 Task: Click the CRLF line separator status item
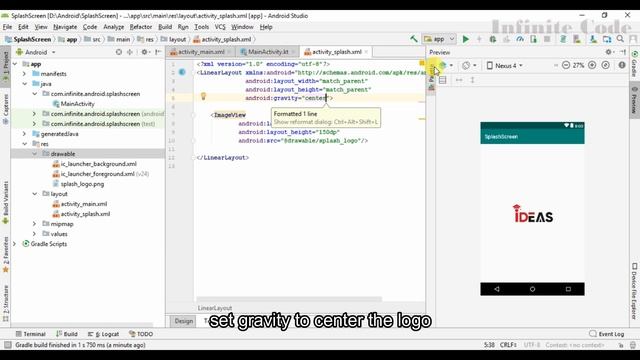tap(508, 345)
